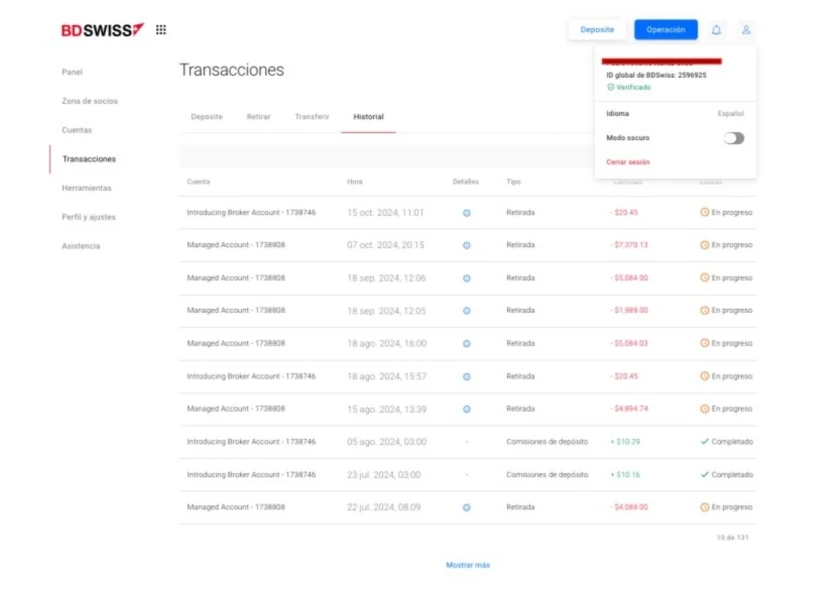Click the Deposite button in header
The height and width of the screenshot is (600, 817).
[597, 30]
